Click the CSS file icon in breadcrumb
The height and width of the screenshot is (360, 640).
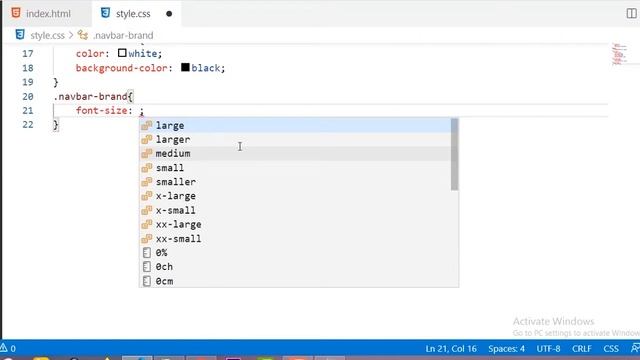click(20, 35)
